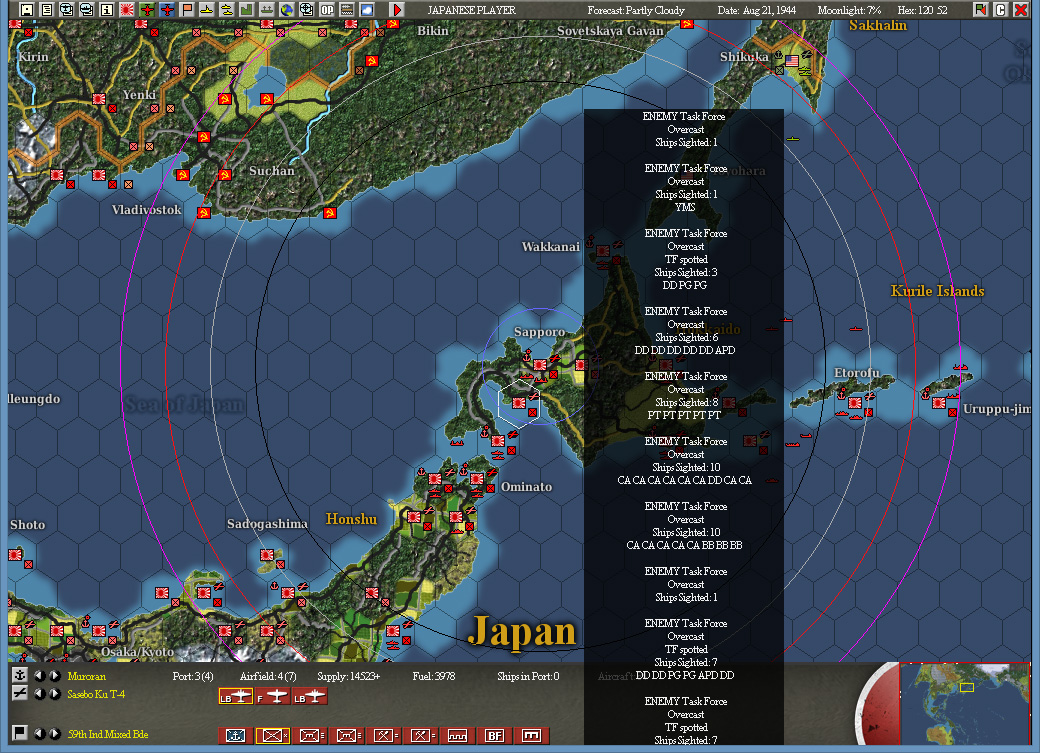The height and width of the screenshot is (753, 1040).
Task: Click the anchor port icon beside Muroran
Action: (19, 675)
